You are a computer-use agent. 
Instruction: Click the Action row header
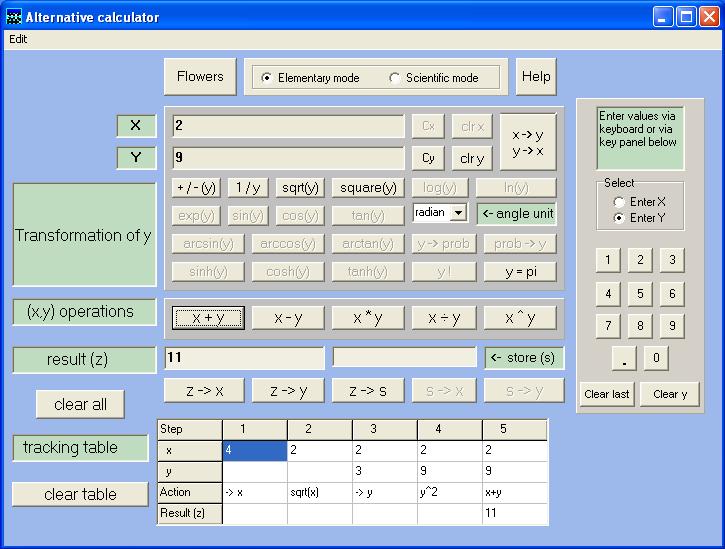coord(190,493)
